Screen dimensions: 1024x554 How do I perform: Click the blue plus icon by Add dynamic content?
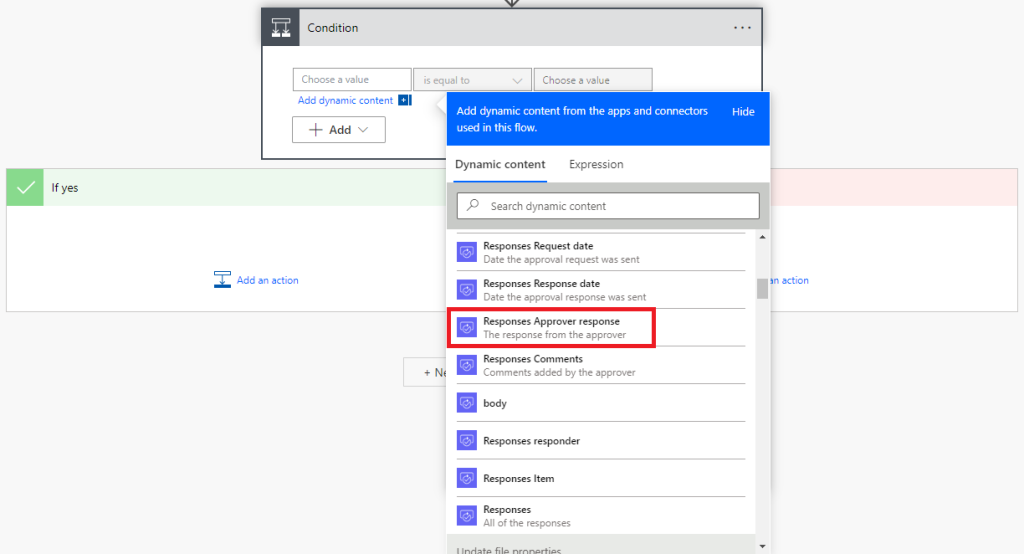(x=404, y=100)
